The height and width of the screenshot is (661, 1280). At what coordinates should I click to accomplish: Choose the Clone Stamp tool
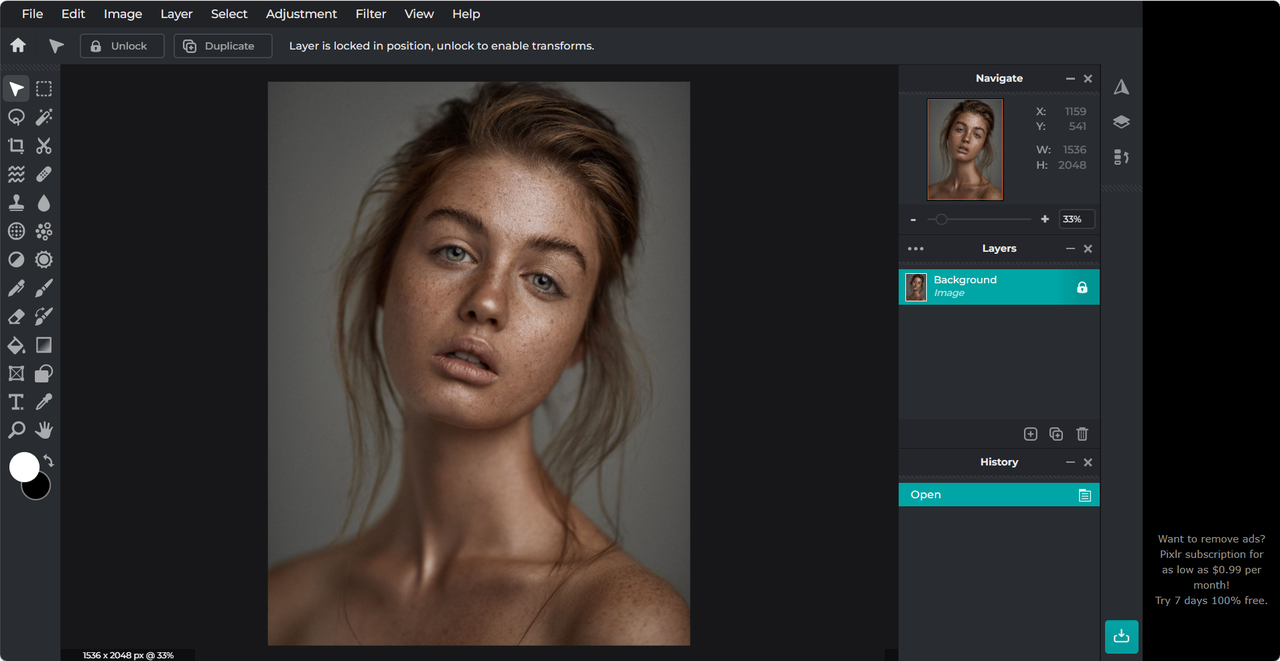[x=16, y=203]
